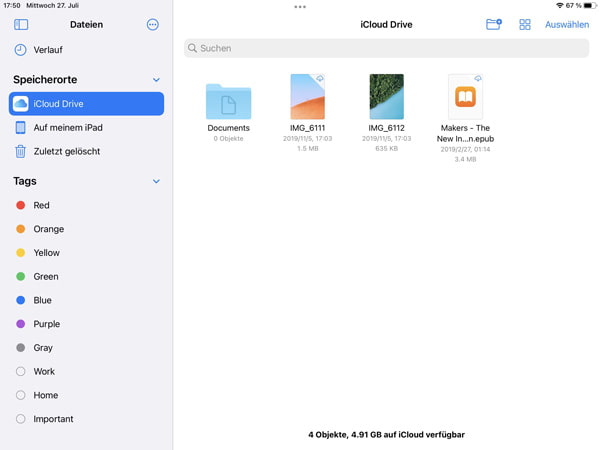Screen dimensions: 600x450
Task: Click the iPad device icon
Action: point(20,127)
